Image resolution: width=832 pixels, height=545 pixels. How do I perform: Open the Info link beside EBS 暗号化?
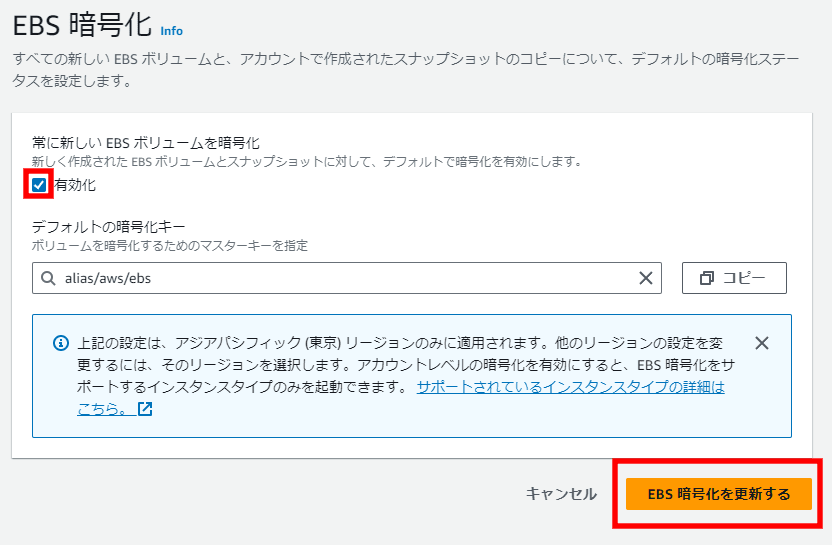[171, 31]
